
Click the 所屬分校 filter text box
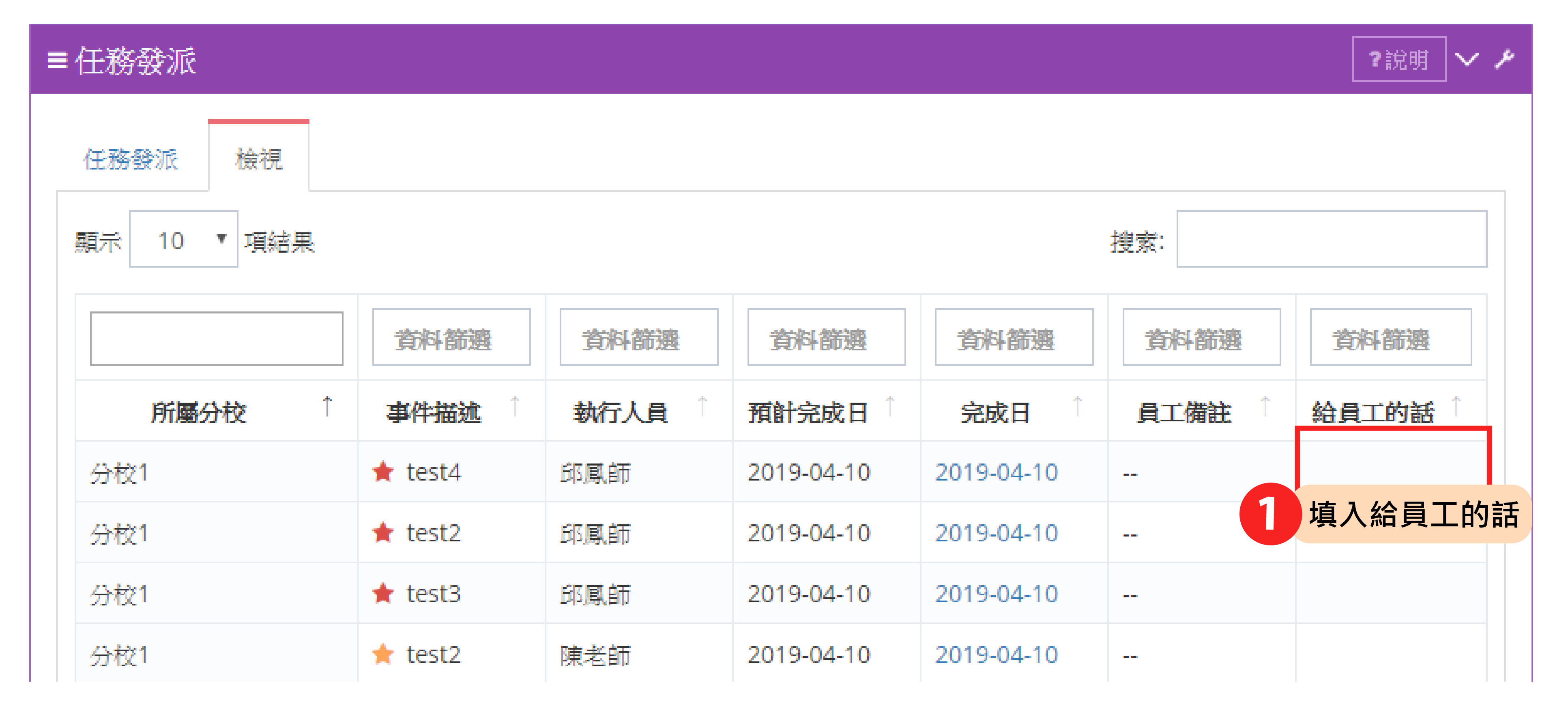[x=217, y=338]
